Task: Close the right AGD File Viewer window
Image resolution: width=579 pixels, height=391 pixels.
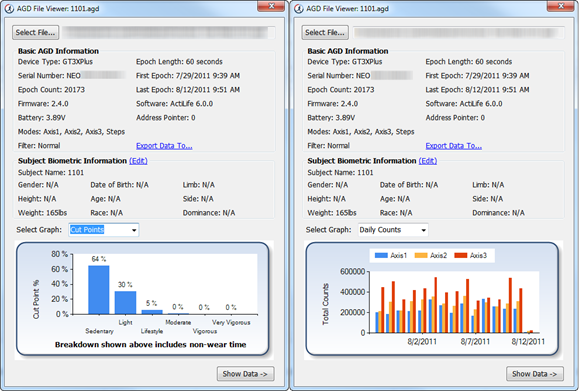Action: pyautogui.click(x=560, y=6)
